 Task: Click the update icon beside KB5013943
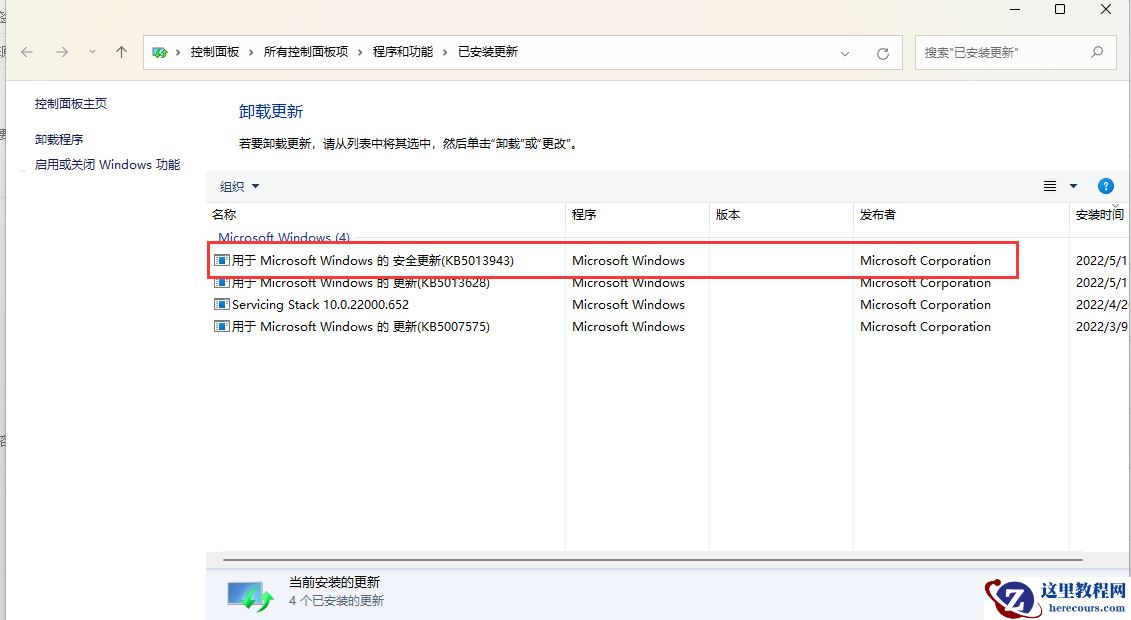pyautogui.click(x=221, y=260)
